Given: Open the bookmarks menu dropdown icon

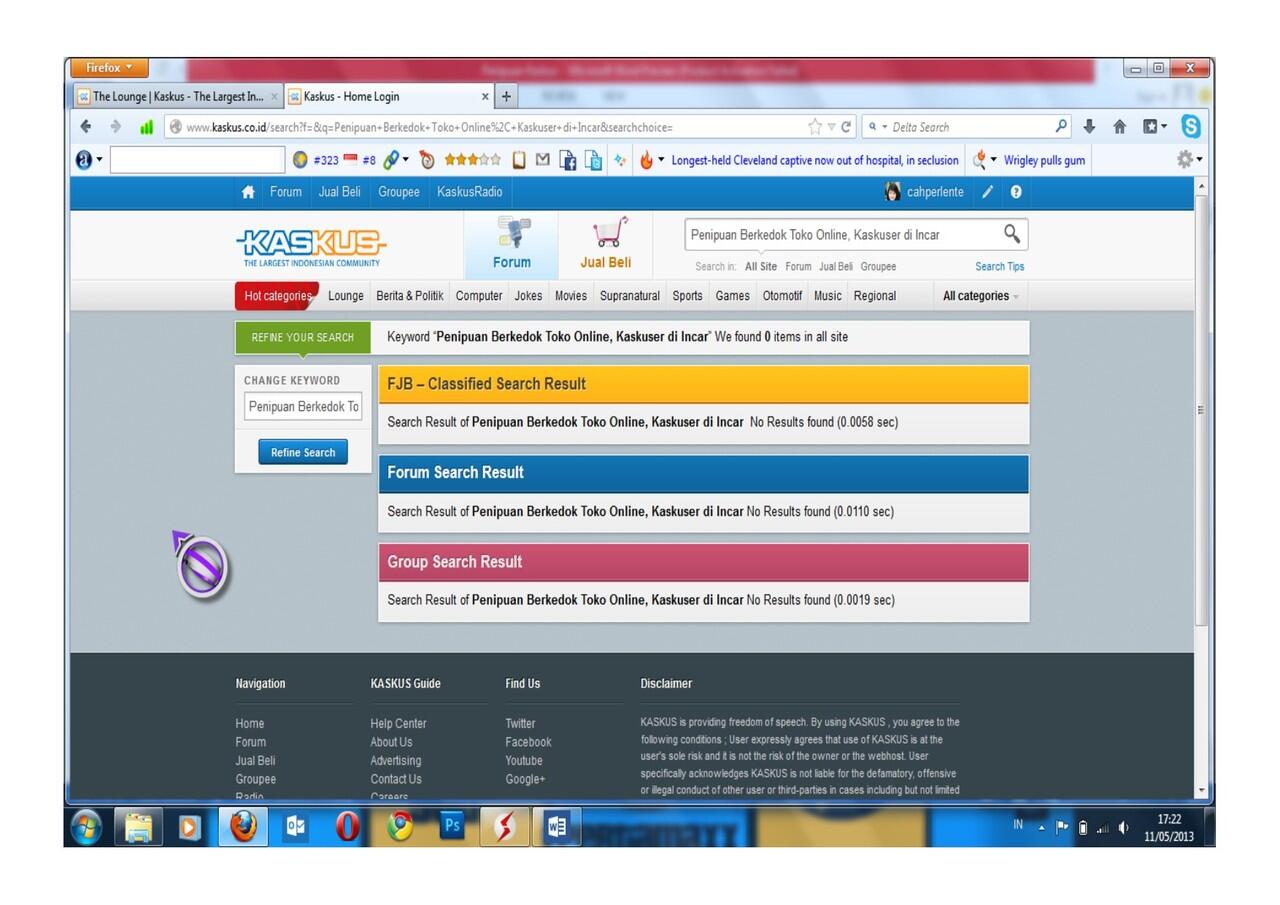Looking at the screenshot, I should (x=1155, y=127).
